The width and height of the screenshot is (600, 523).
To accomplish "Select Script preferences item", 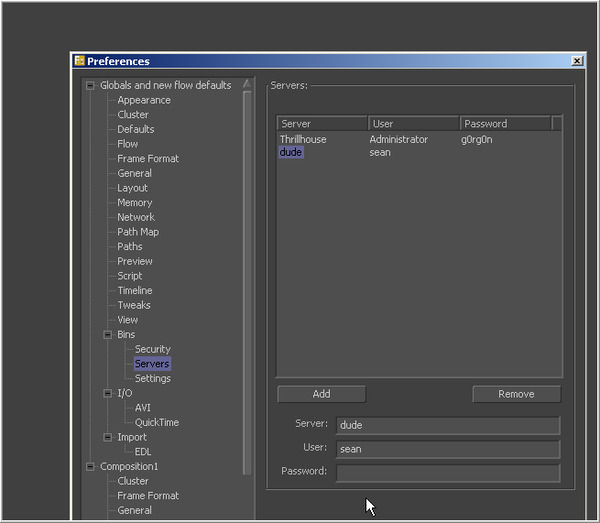I will coord(130,276).
